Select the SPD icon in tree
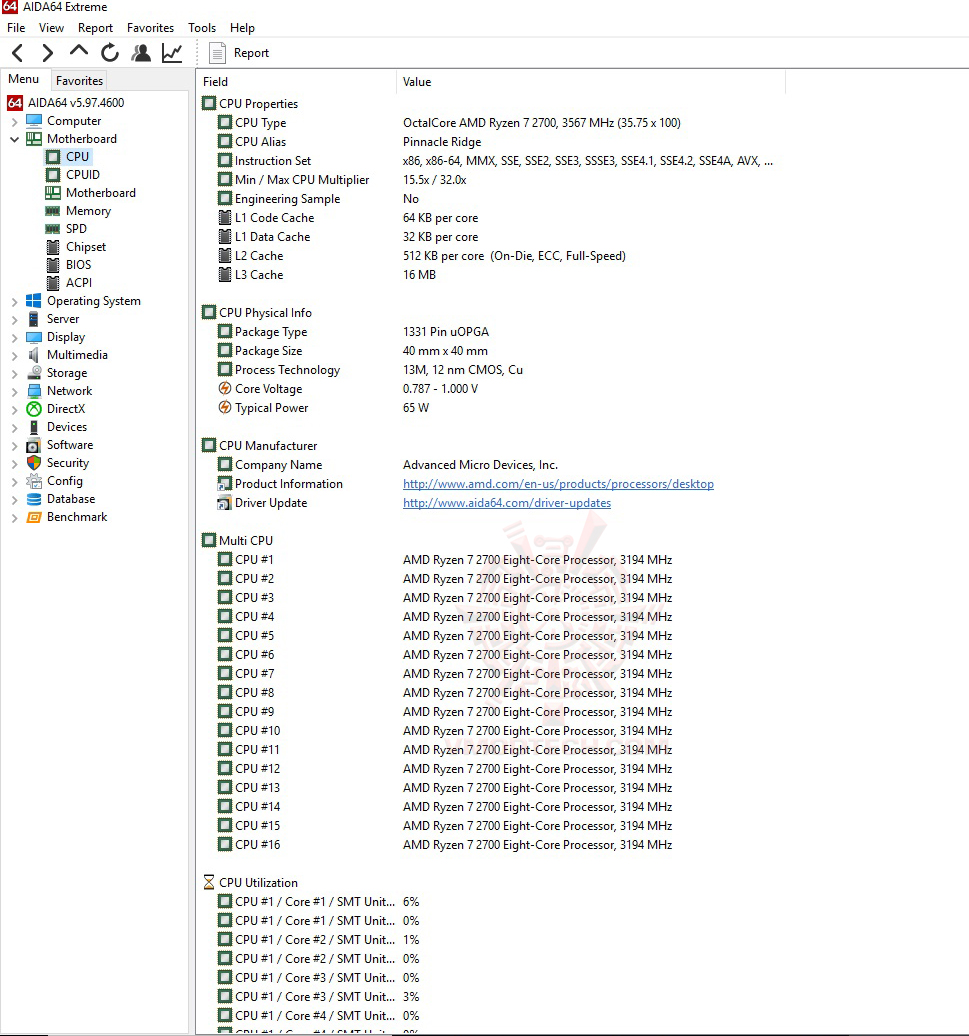969x1036 pixels. 53,229
